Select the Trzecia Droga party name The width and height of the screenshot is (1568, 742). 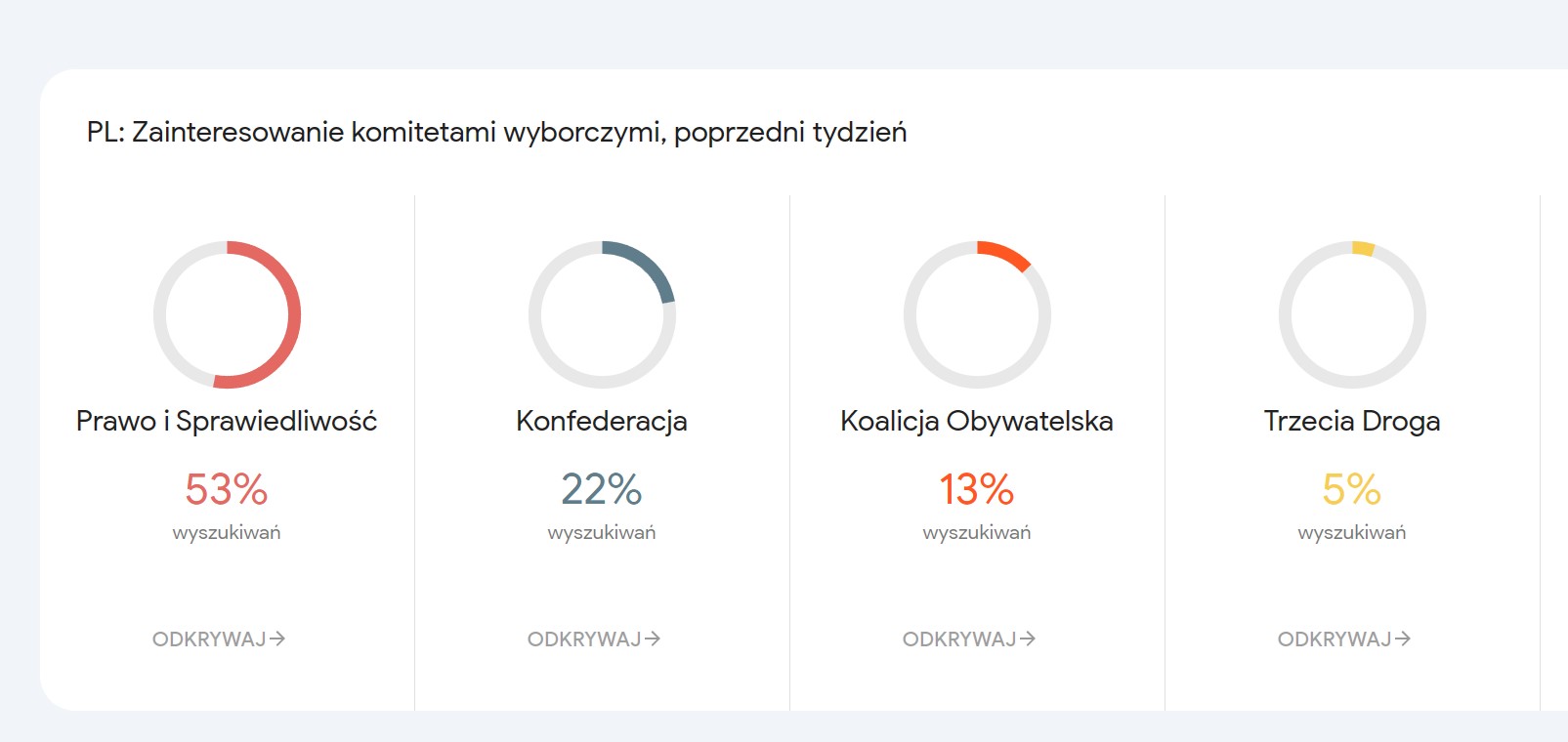(1352, 421)
